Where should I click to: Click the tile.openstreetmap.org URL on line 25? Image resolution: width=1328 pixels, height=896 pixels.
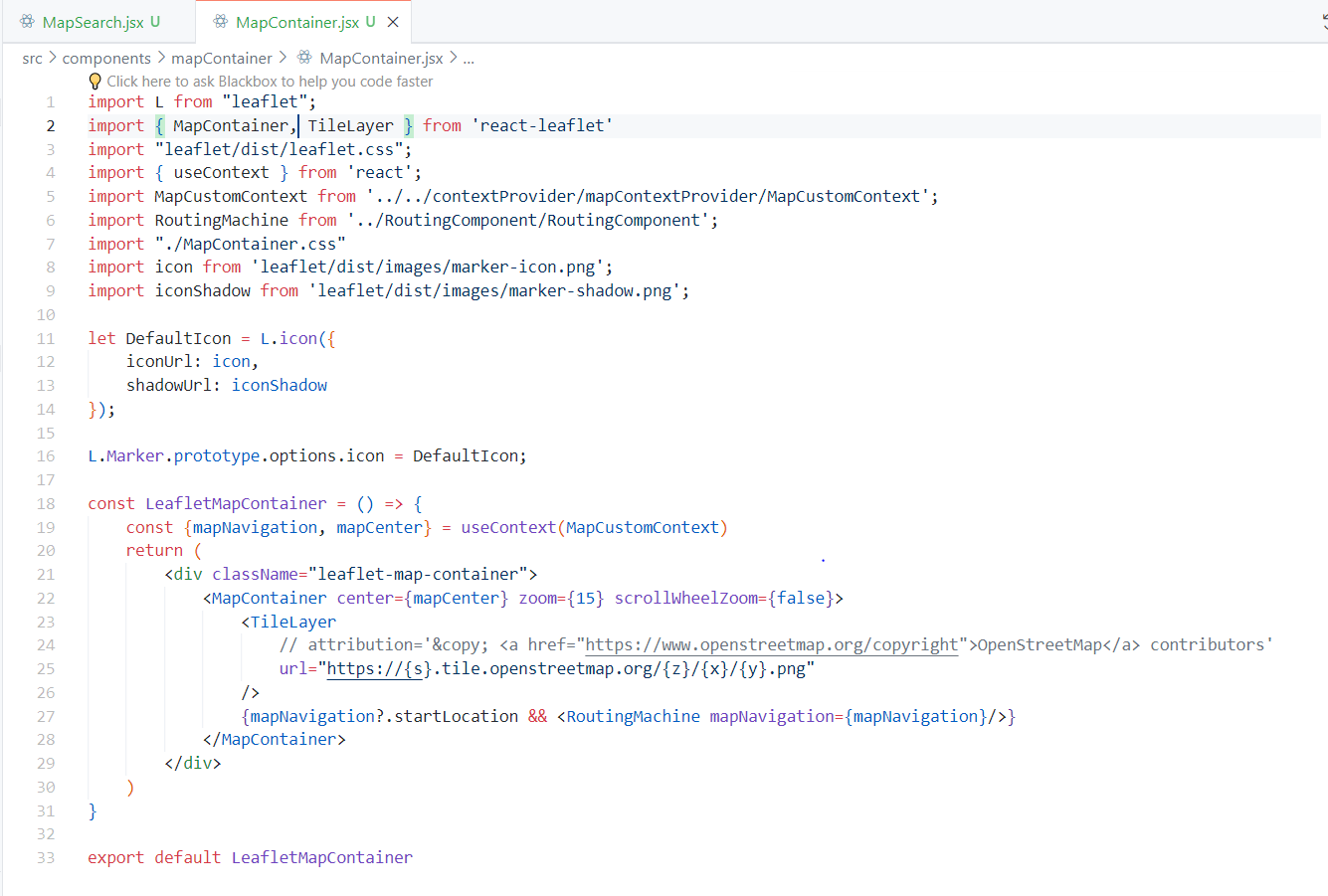(x=570, y=669)
